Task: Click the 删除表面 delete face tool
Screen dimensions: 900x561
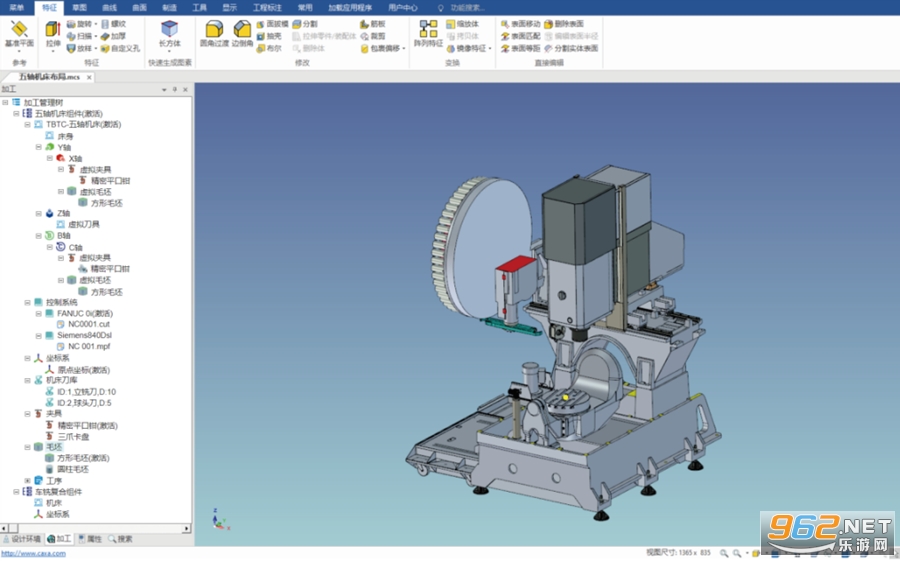Action: (x=564, y=24)
